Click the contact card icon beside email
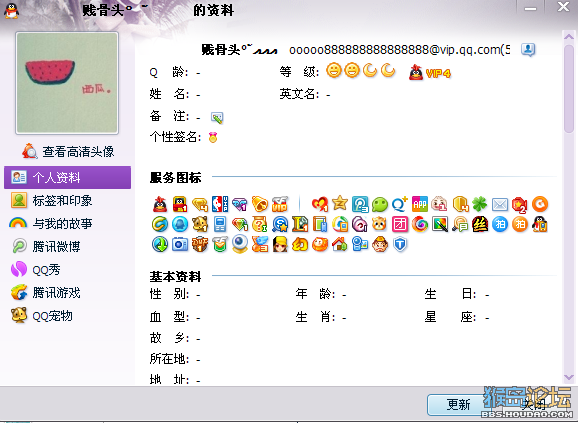578x423 pixels. tap(528, 49)
